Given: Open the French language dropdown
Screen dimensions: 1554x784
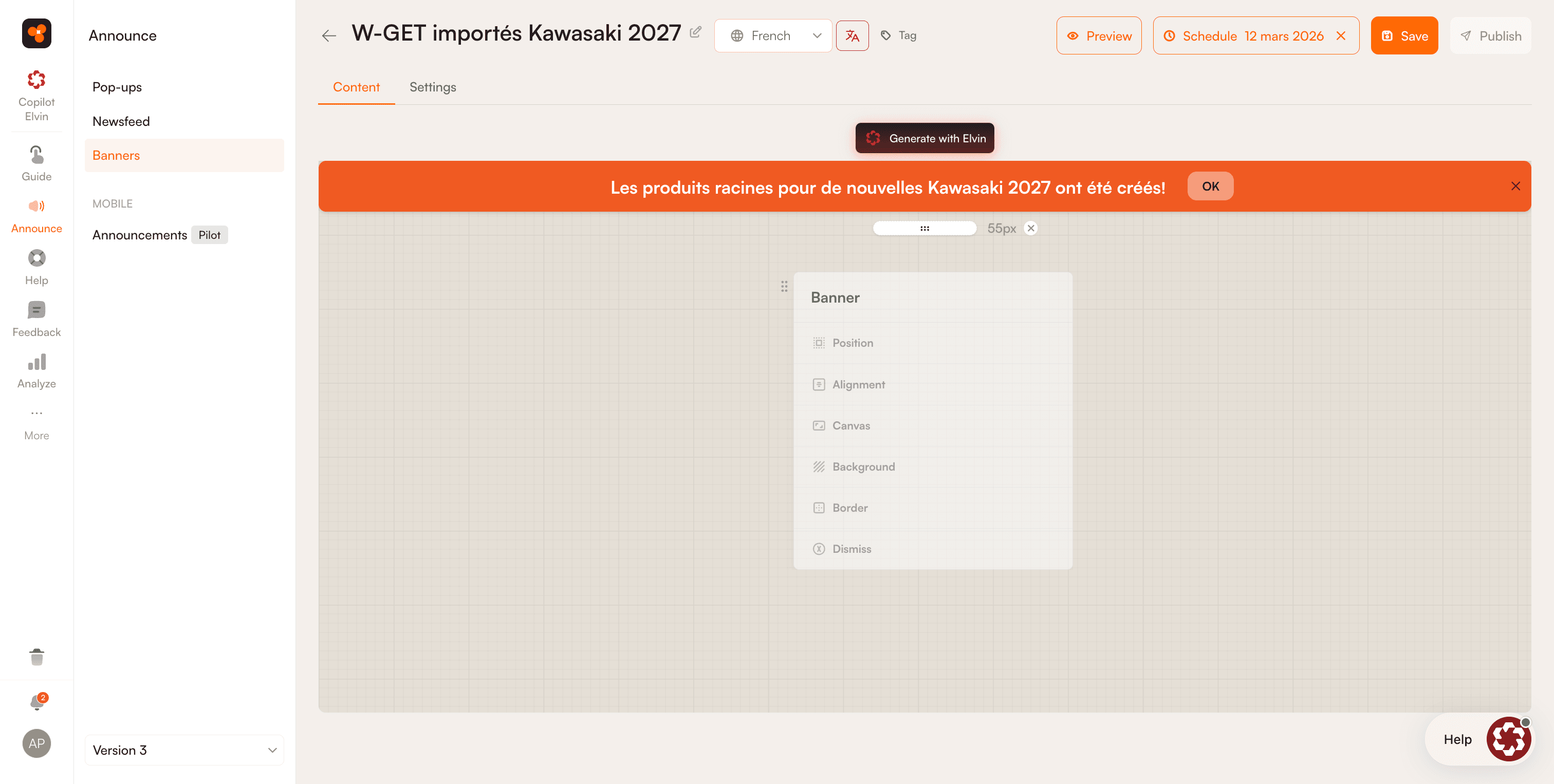Looking at the screenshot, I should click(x=773, y=35).
